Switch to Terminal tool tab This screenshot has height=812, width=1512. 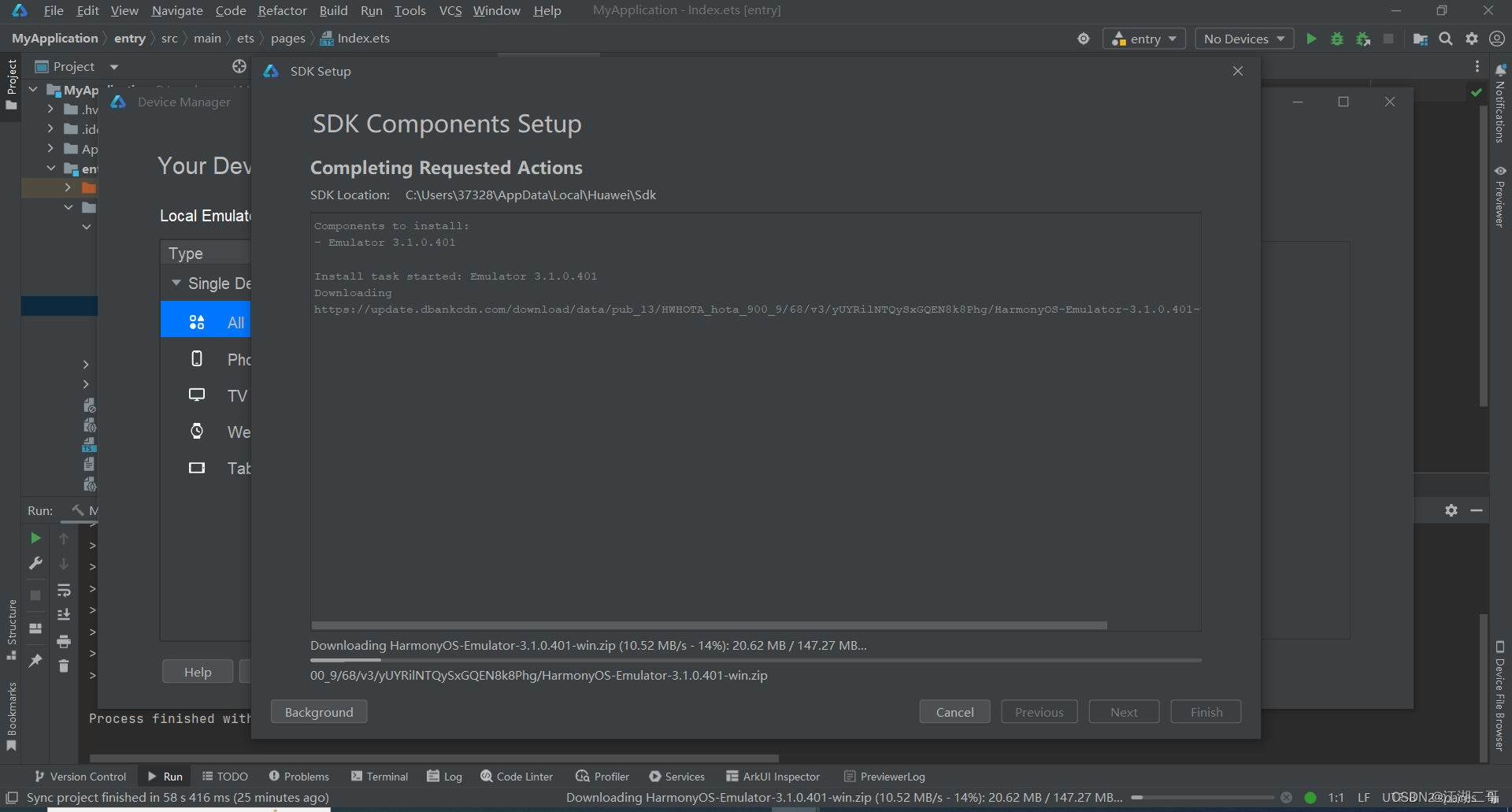click(380, 777)
